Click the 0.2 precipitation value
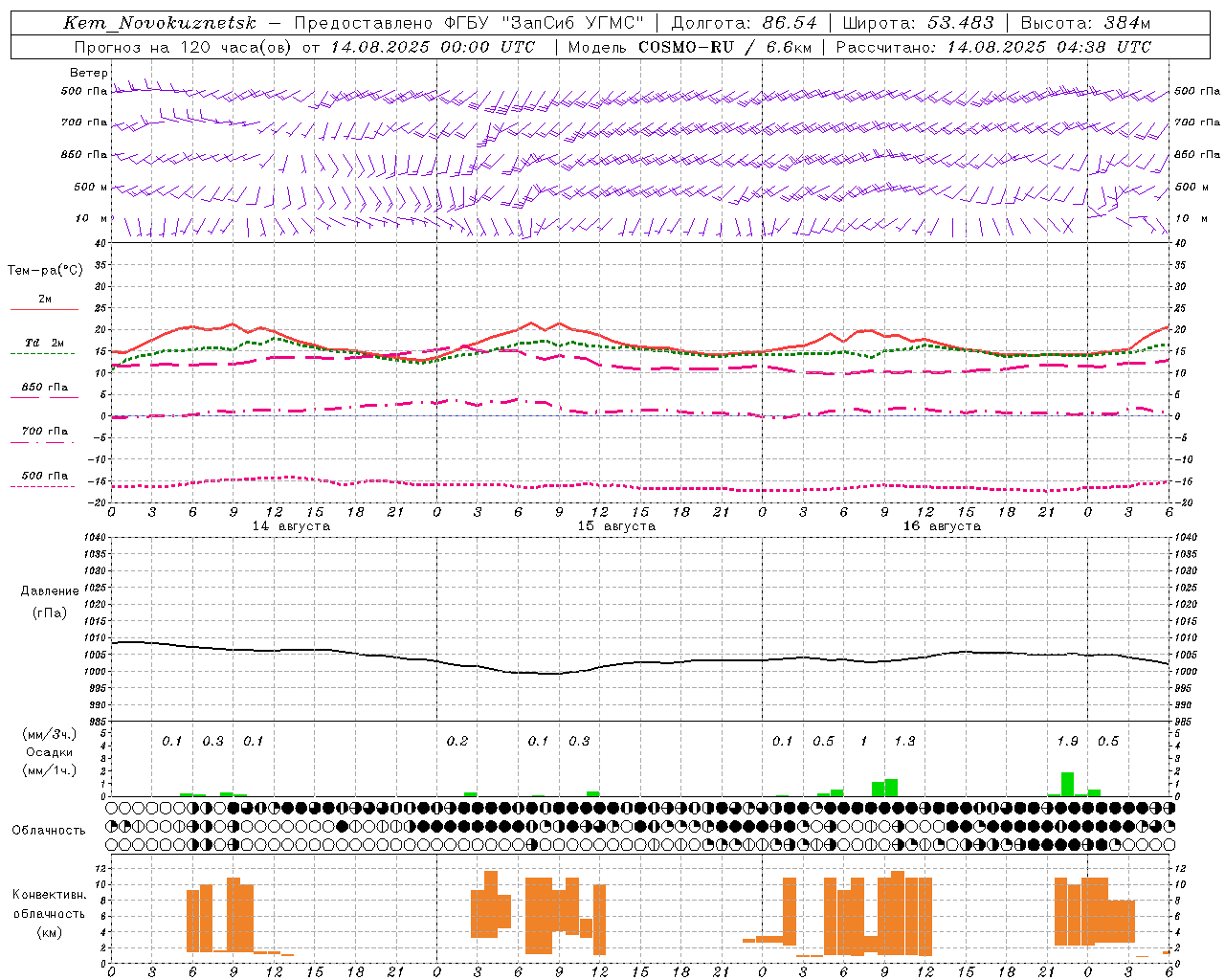Image resolution: width=1225 pixels, height=980 pixels. 457,742
